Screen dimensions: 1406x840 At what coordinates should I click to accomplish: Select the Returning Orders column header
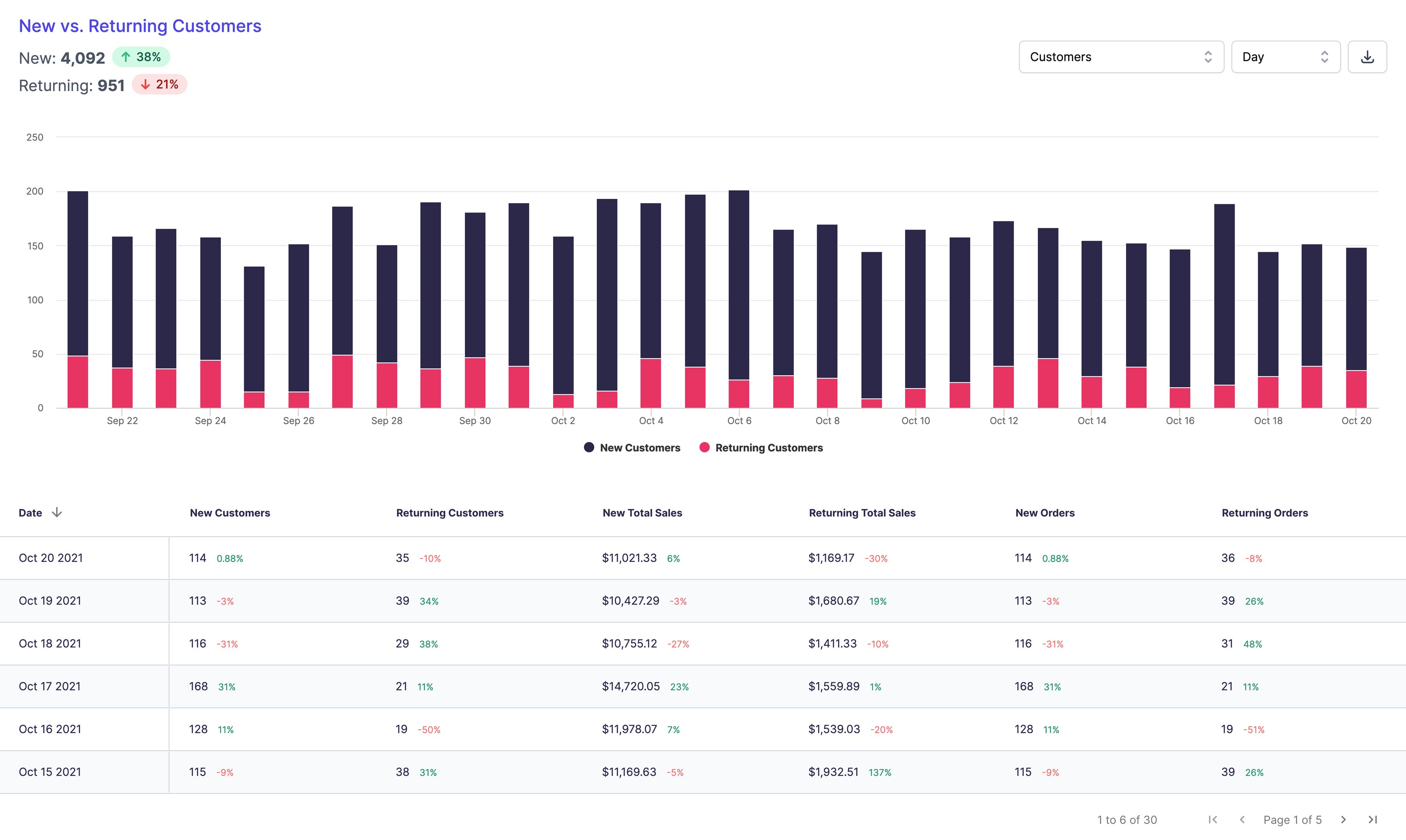[x=1264, y=512]
